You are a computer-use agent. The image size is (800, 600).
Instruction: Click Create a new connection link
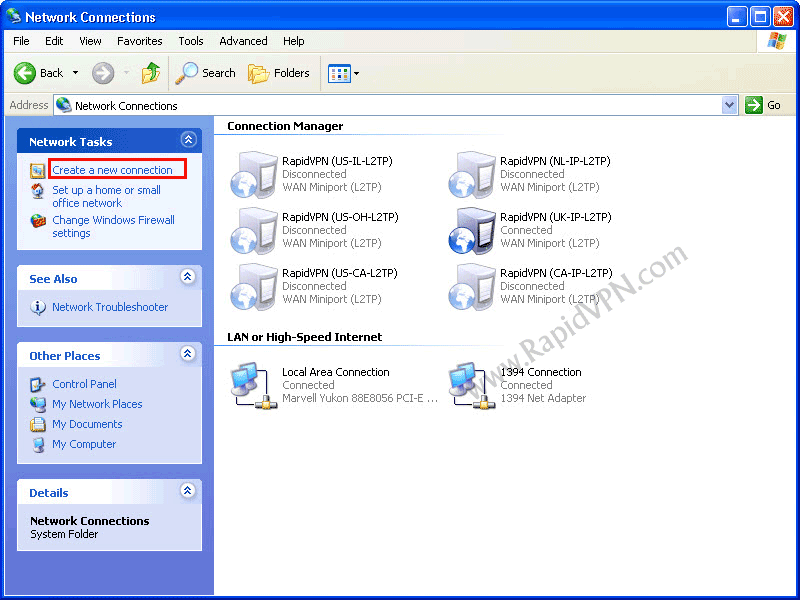[112, 170]
